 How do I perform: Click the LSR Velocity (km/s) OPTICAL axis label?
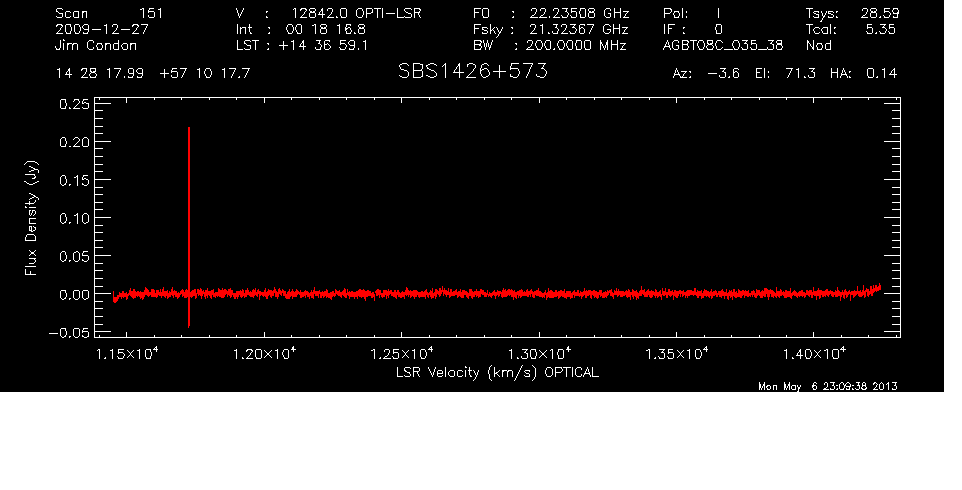tap(497, 373)
